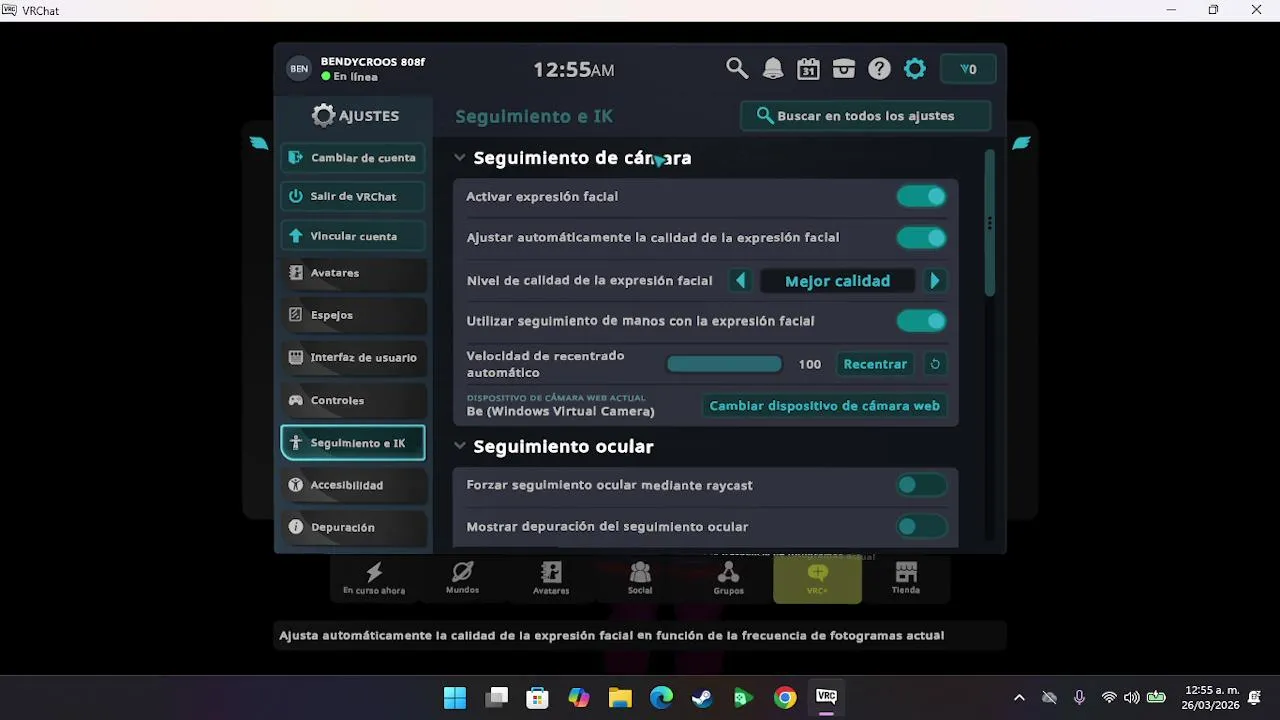Disable the Activar expresión facial toggle
Image resolution: width=1280 pixels, height=720 pixels.
921,196
